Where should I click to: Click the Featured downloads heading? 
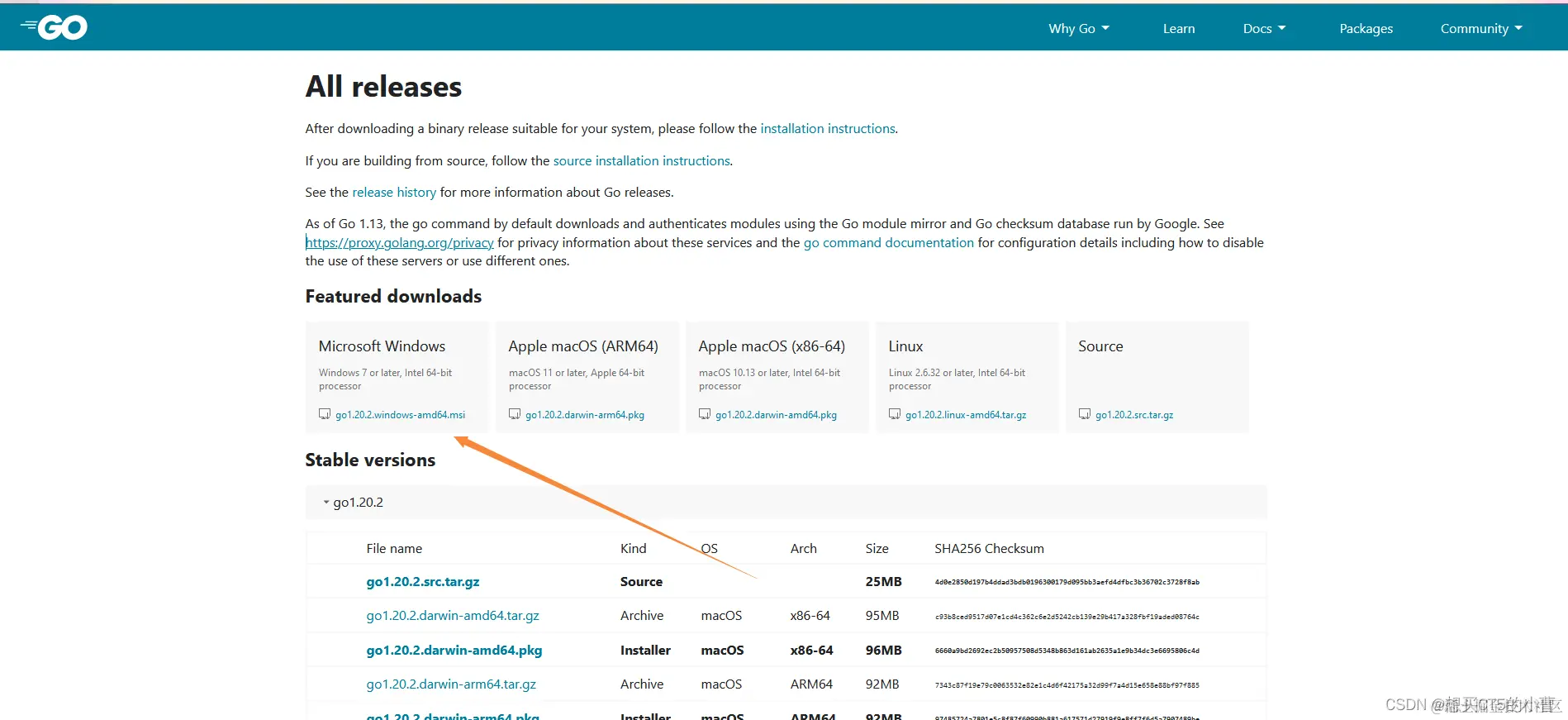pos(393,297)
